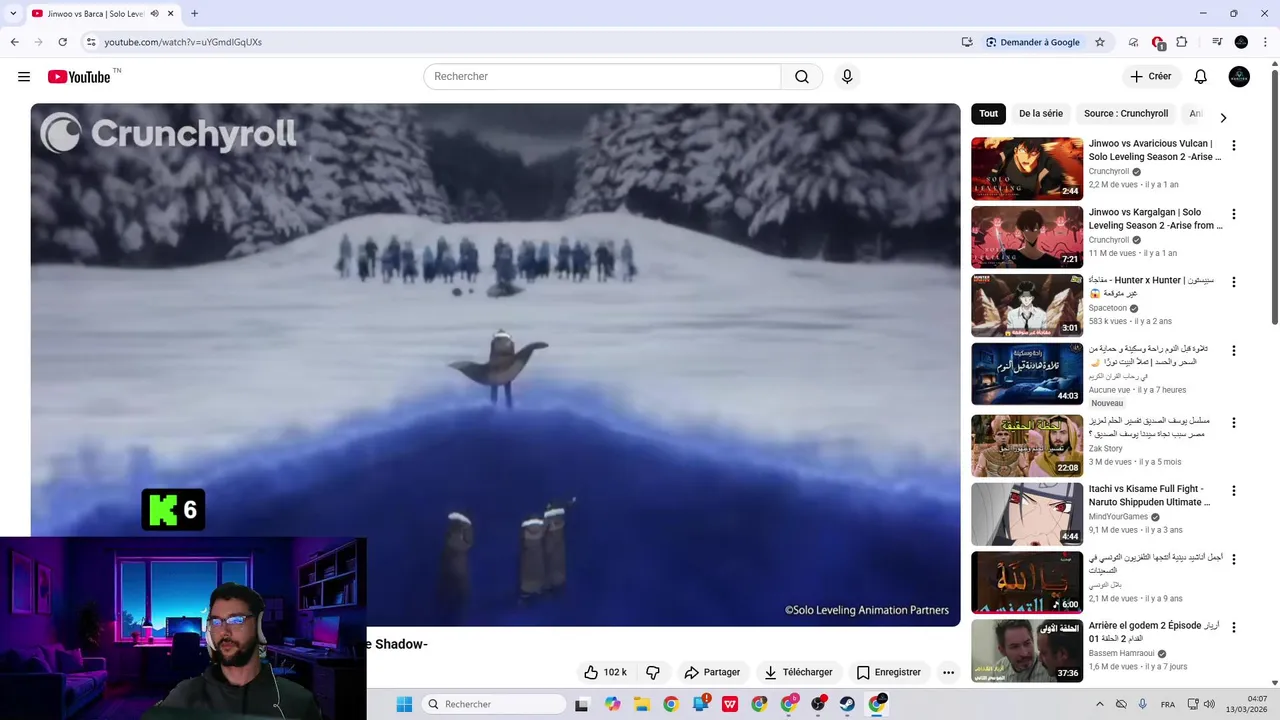Bookmark this page with the star
The image size is (1280, 720).
coord(1100,42)
